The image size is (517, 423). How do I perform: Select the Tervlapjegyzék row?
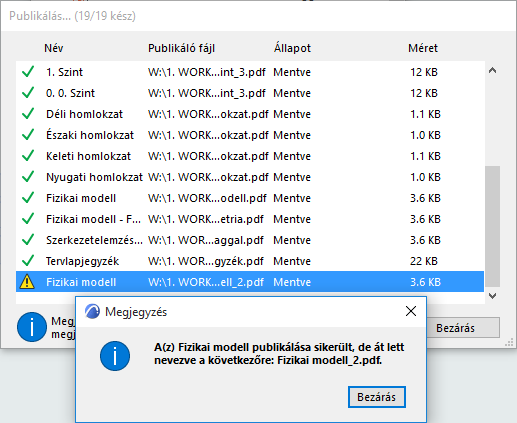250,261
